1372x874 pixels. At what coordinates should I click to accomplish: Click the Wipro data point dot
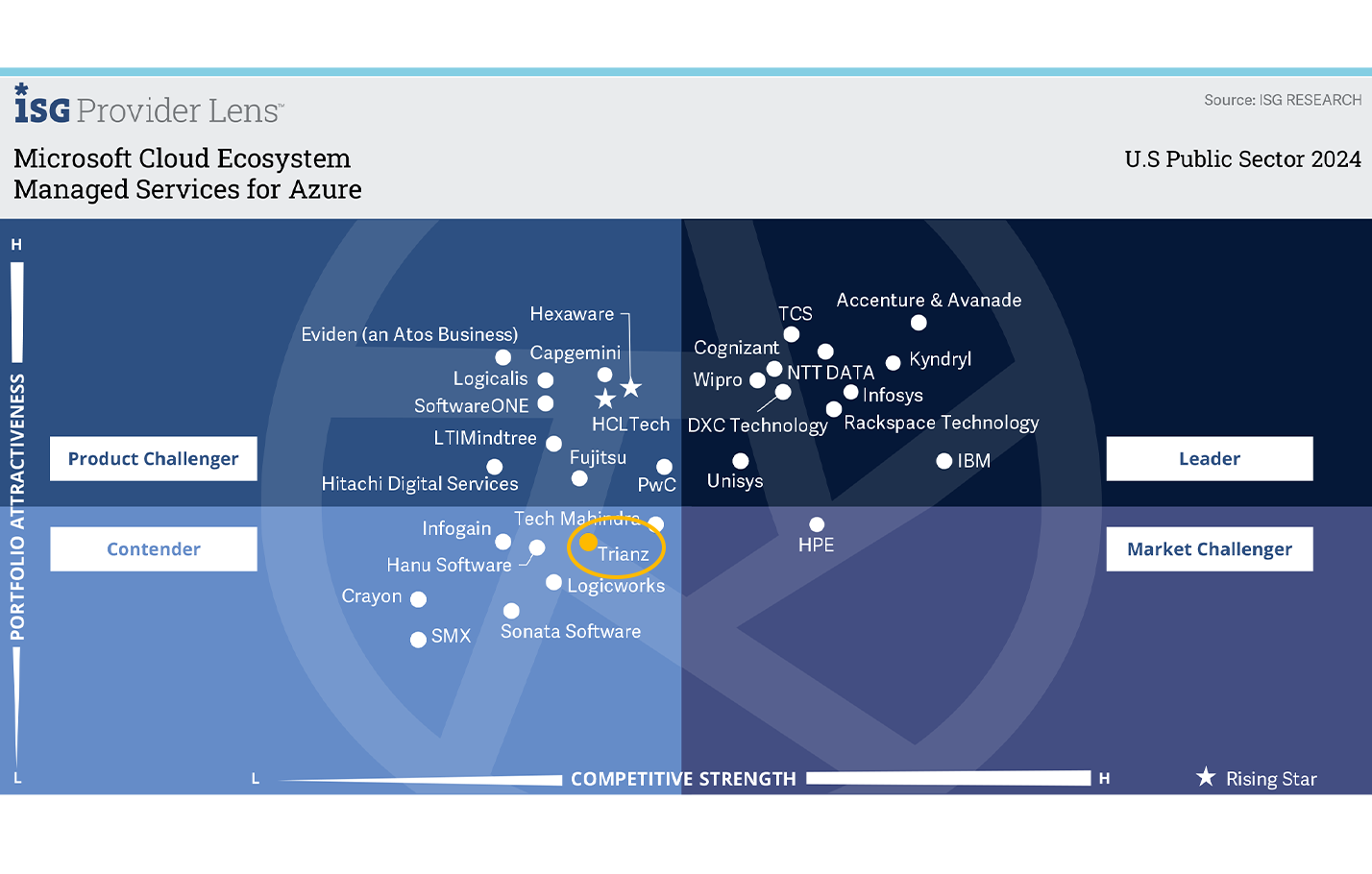coord(758,380)
